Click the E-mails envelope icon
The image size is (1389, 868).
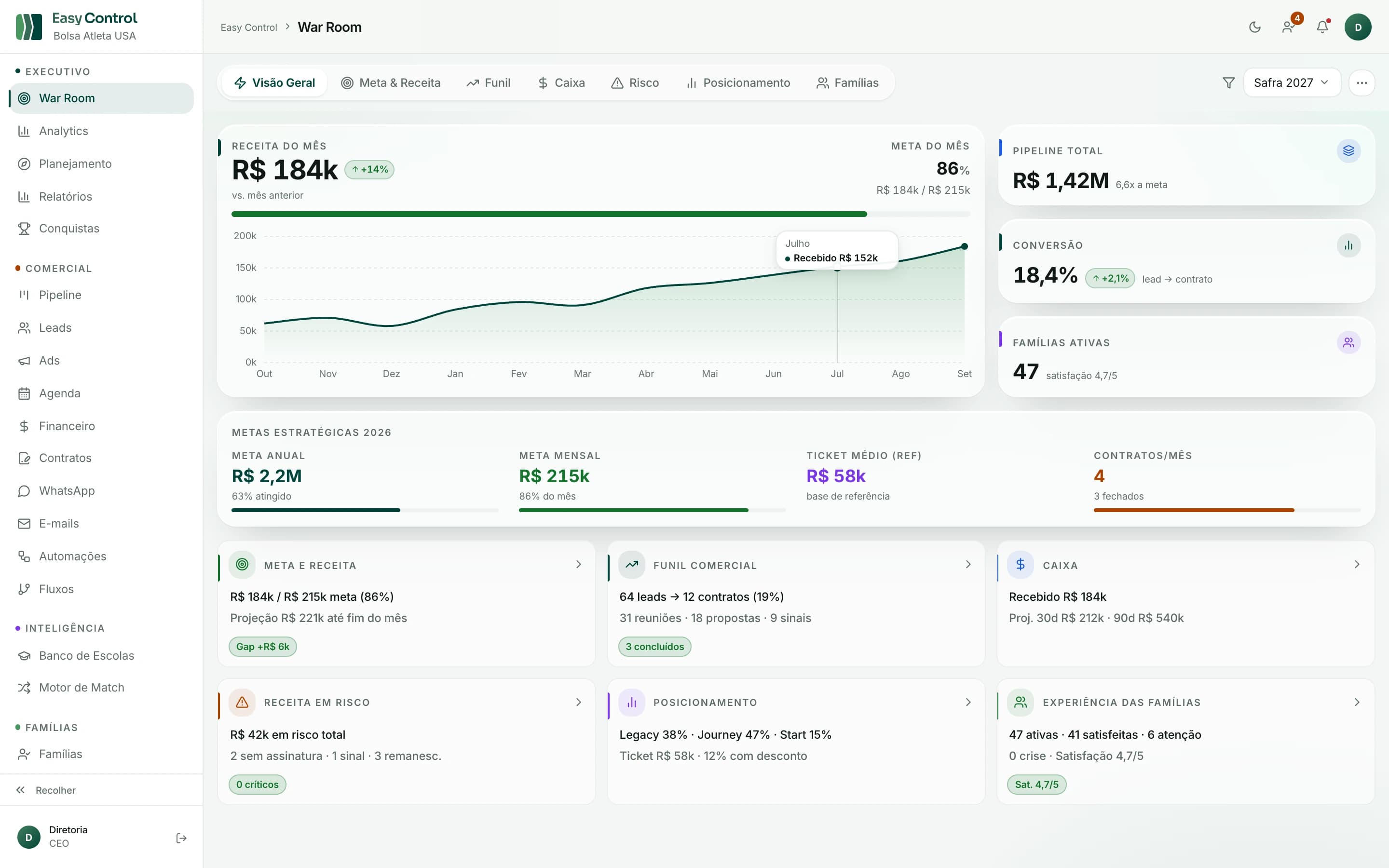(x=24, y=524)
